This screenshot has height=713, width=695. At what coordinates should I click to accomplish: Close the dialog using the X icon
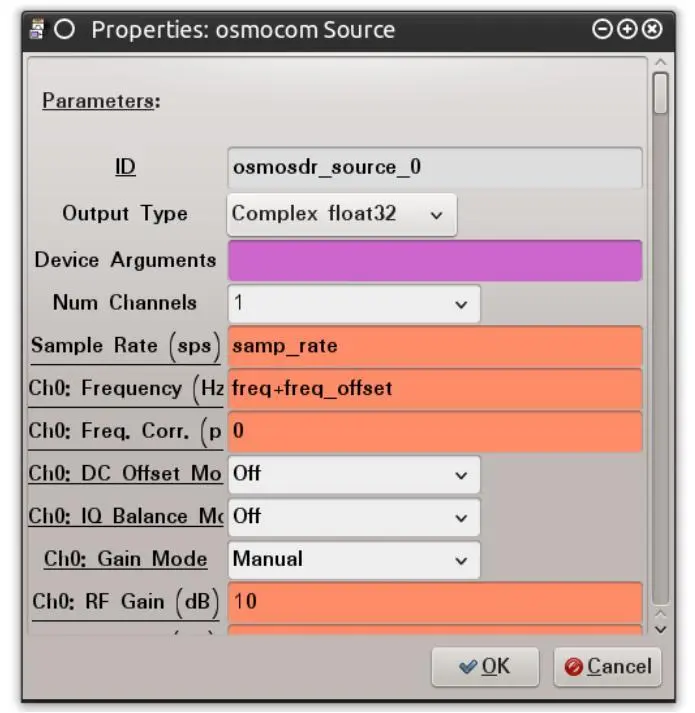click(652, 30)
